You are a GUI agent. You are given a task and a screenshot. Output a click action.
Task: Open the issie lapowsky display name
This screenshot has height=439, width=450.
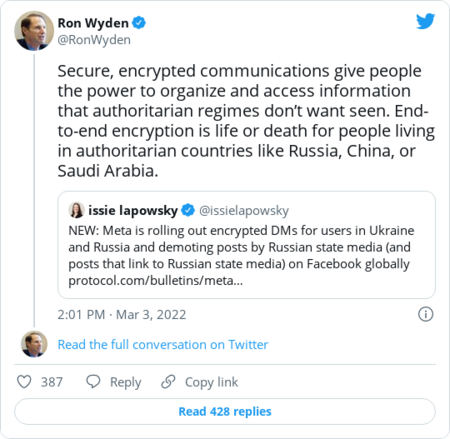pyautogui.click(x=133, y=211)
